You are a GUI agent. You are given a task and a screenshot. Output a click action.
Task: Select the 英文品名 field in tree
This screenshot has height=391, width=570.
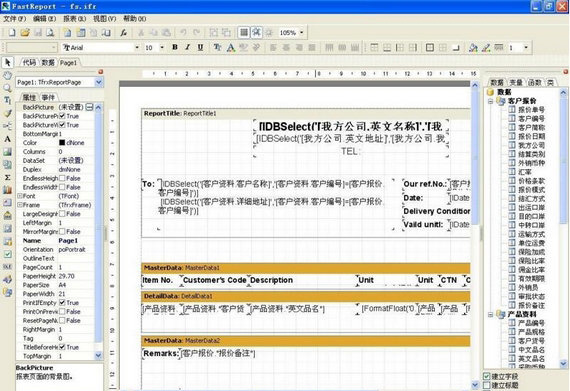tap(531, 359)
